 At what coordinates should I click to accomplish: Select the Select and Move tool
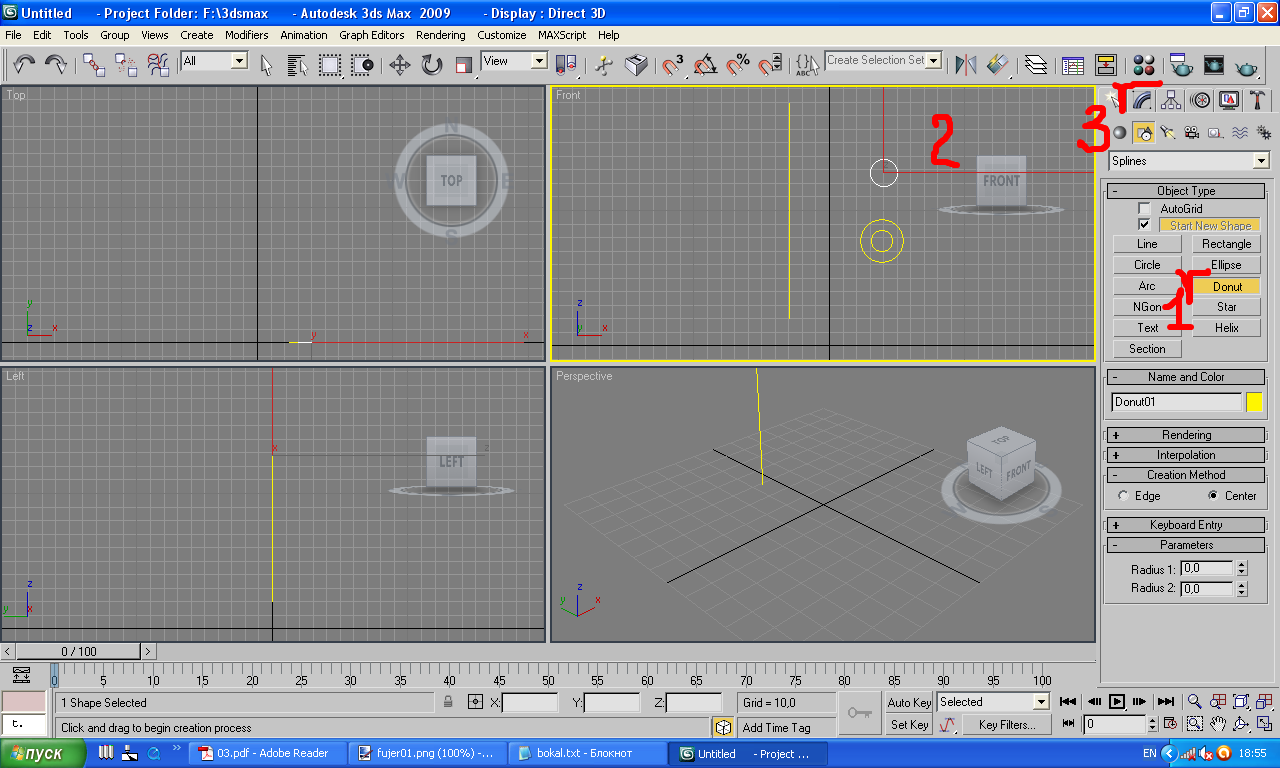point(399,65)
